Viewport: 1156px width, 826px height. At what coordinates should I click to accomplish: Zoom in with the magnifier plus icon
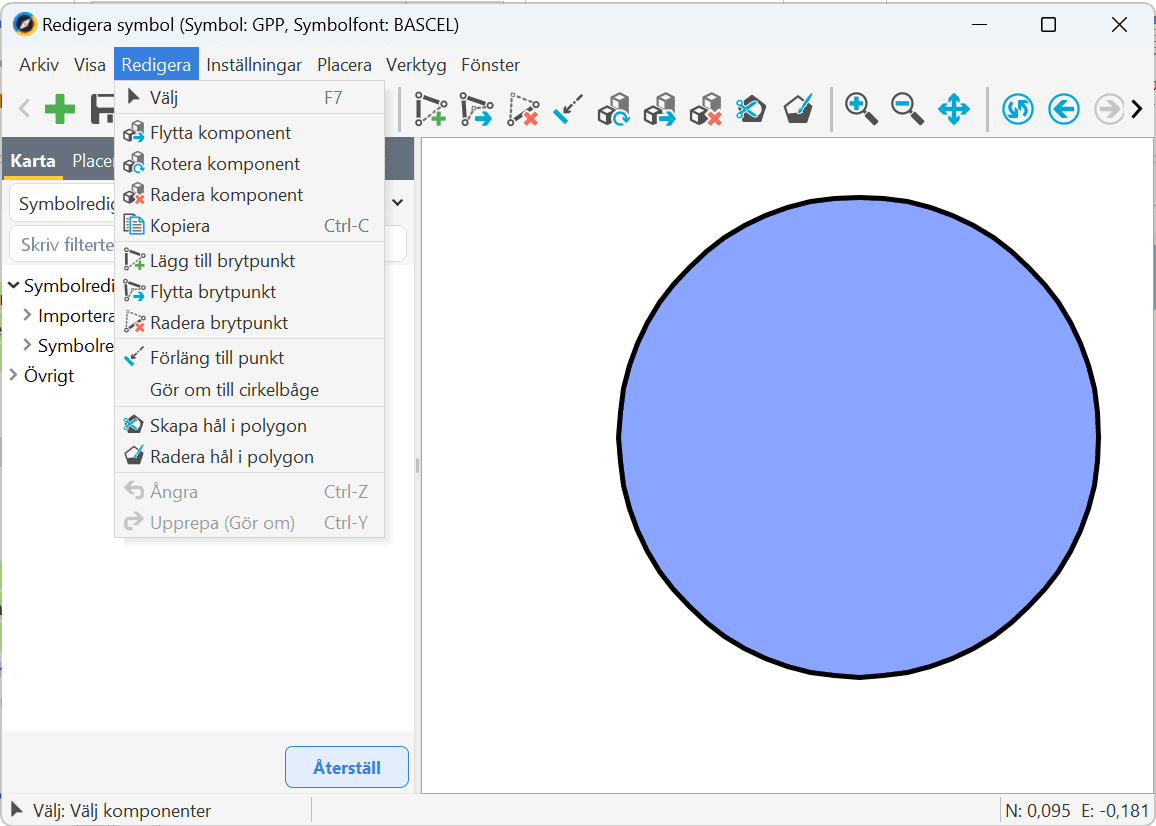tap(861, 109)
